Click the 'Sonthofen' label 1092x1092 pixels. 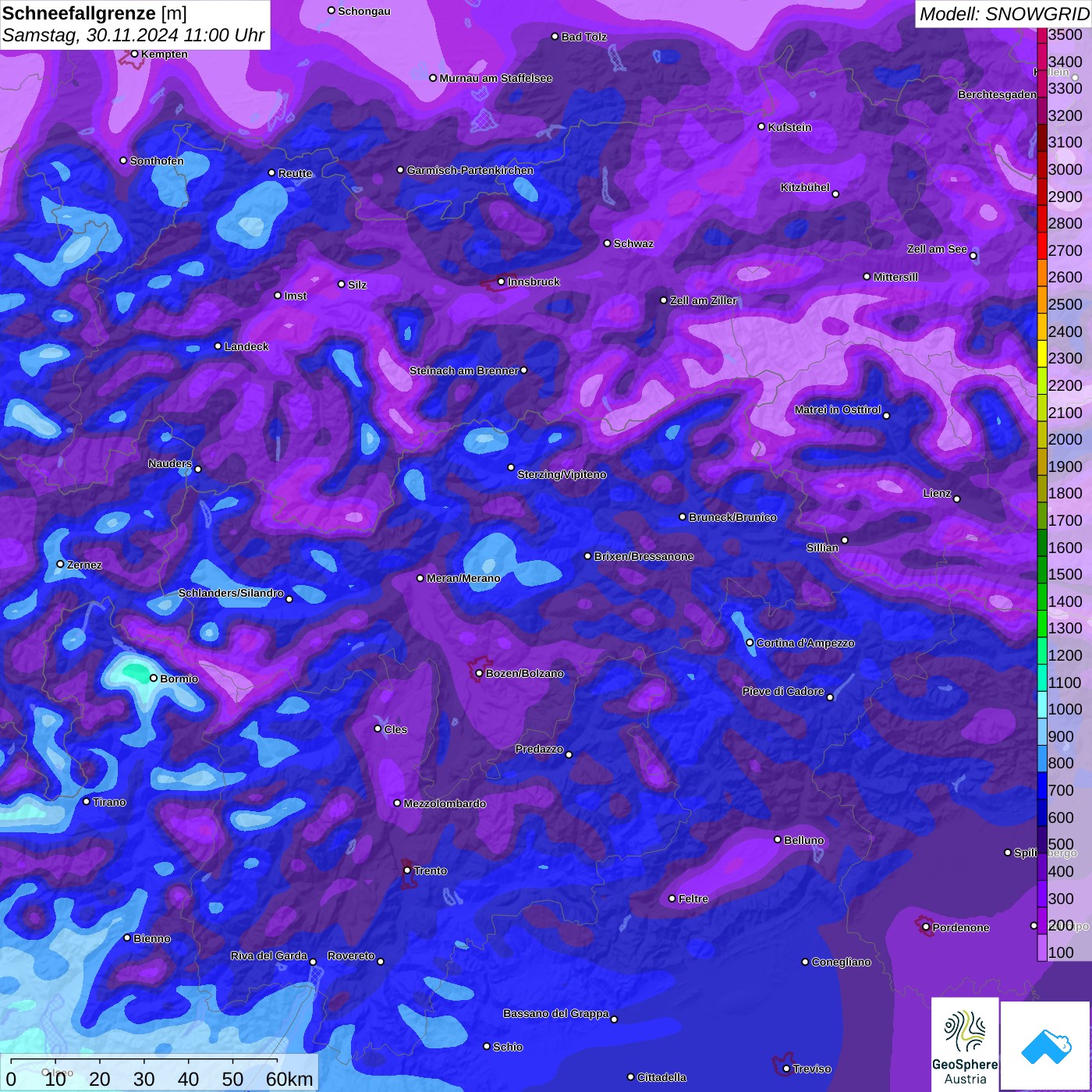point(157,161)
